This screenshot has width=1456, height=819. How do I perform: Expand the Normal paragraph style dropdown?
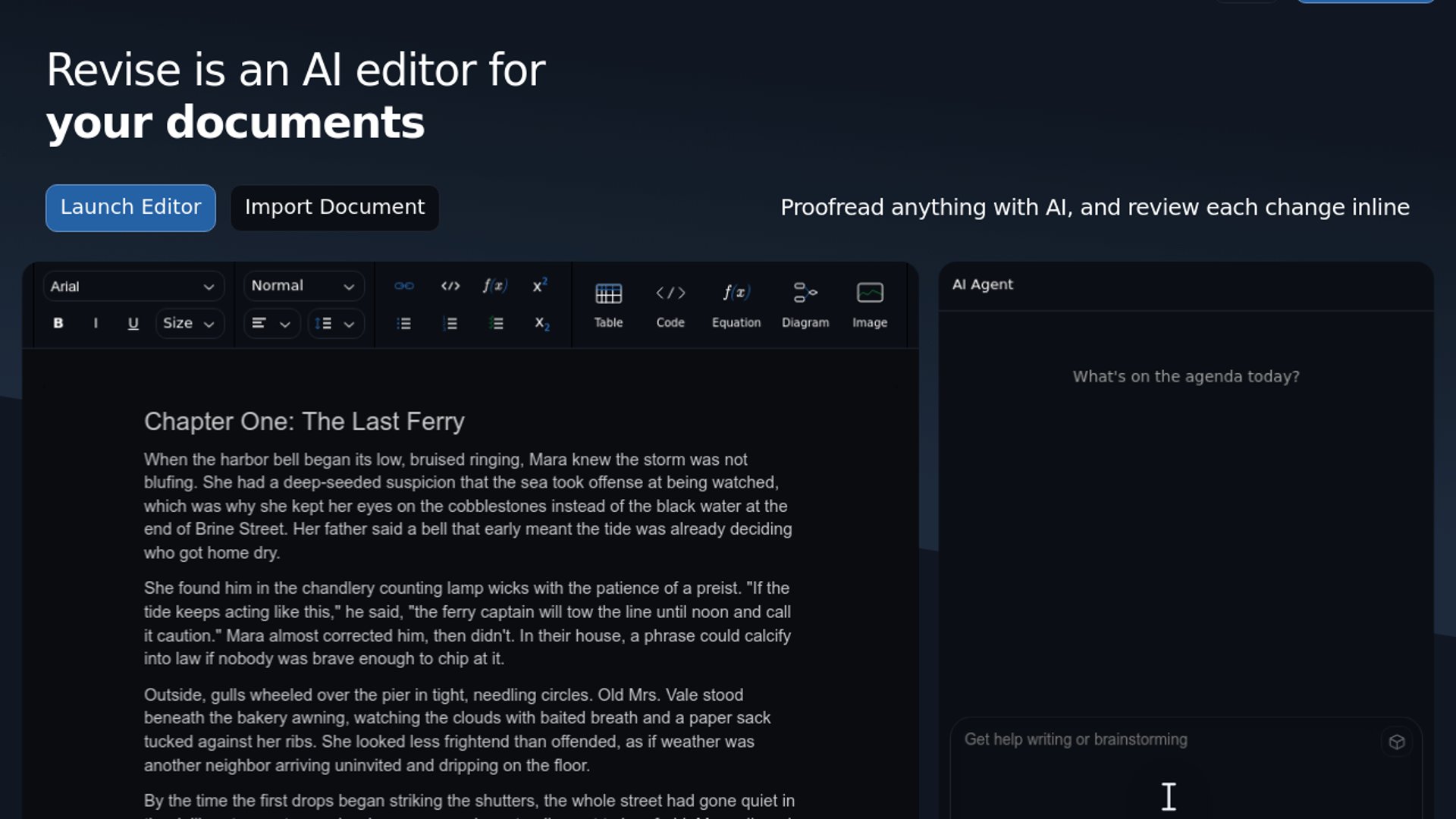tap(303, 286)
